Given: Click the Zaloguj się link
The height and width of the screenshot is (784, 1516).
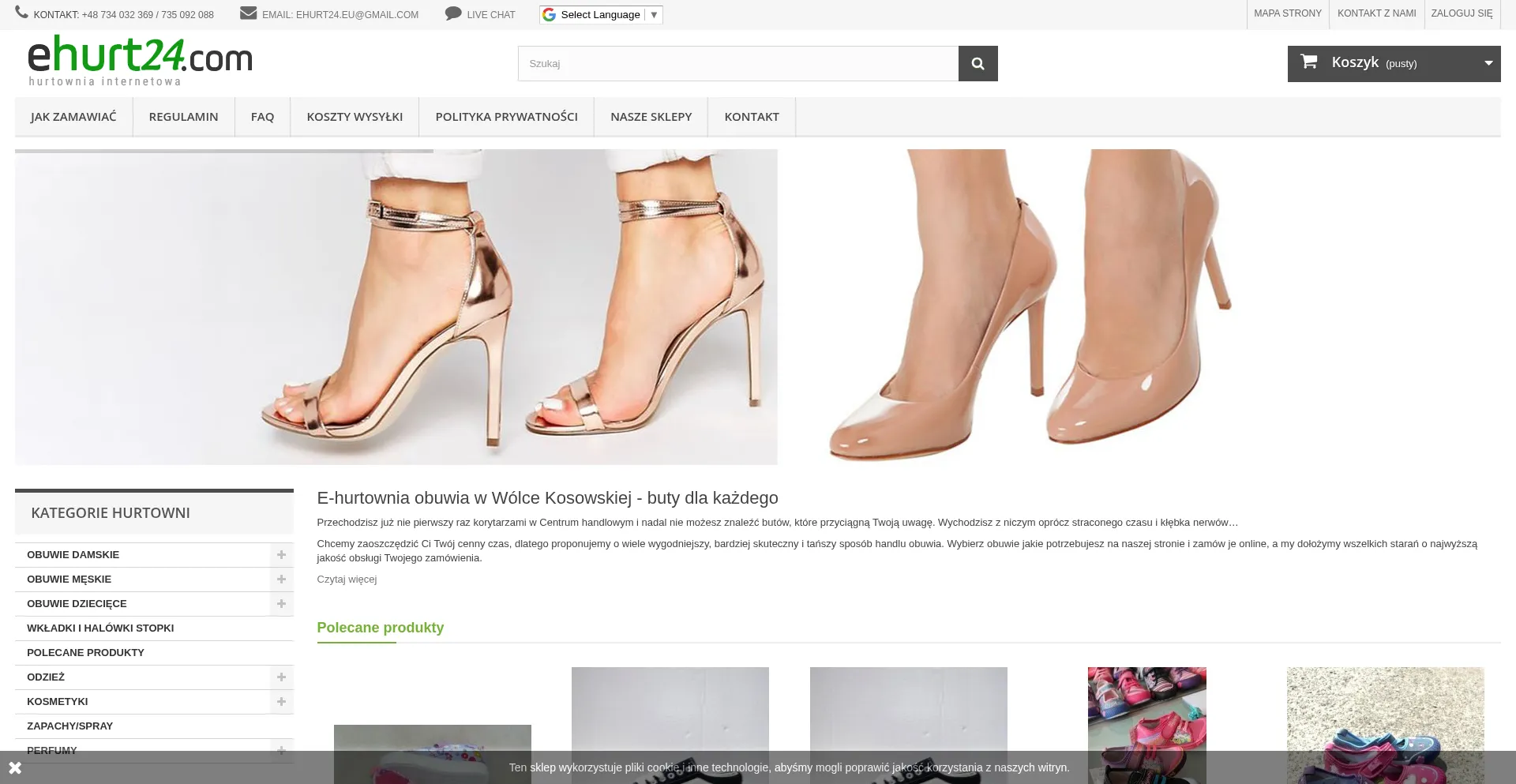Looking at the screenshot, I should [1462, 13].
